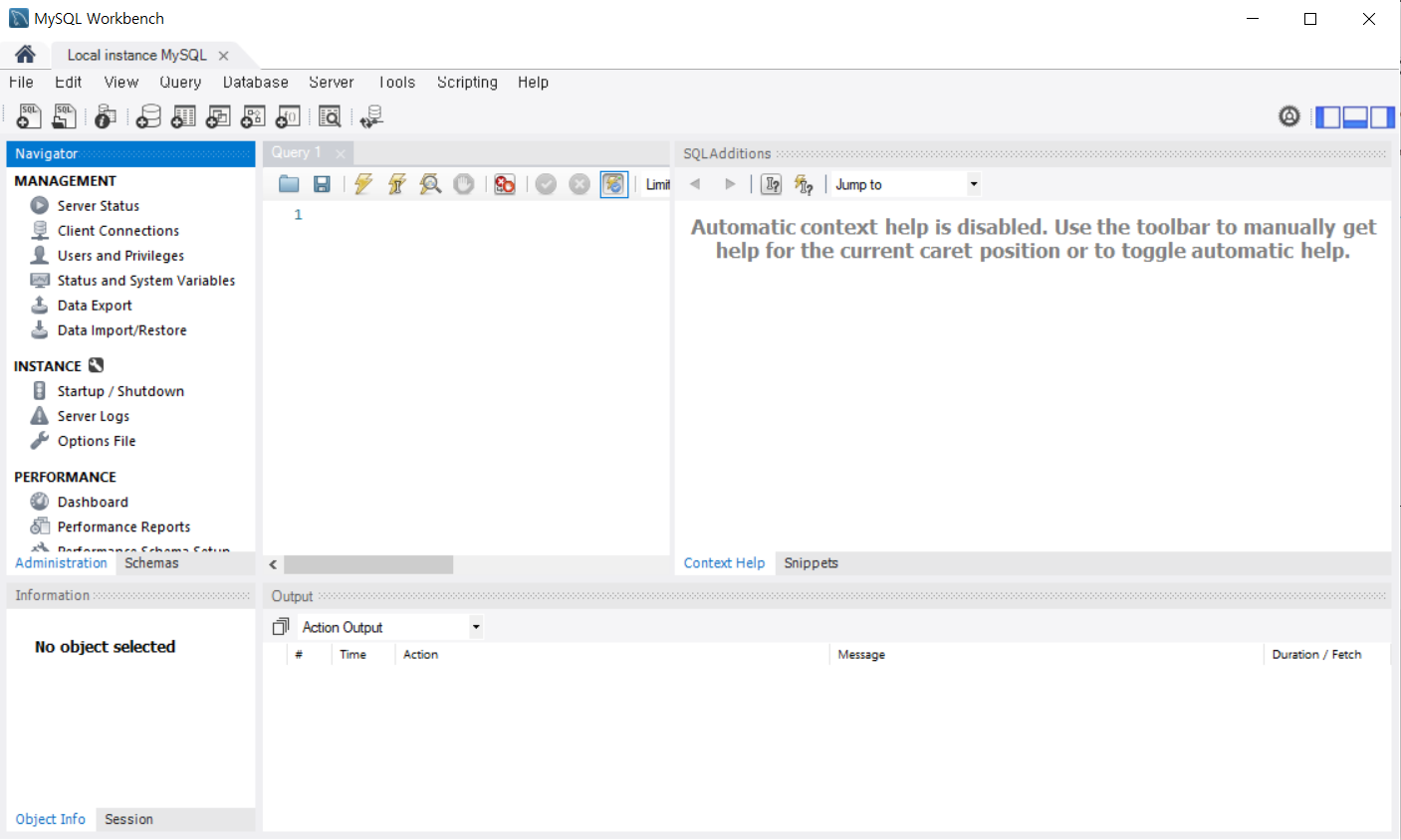Viewport: 1401px width, 840px height.
Task: Open the Limit rows dropdown
Action: [657, 184]
